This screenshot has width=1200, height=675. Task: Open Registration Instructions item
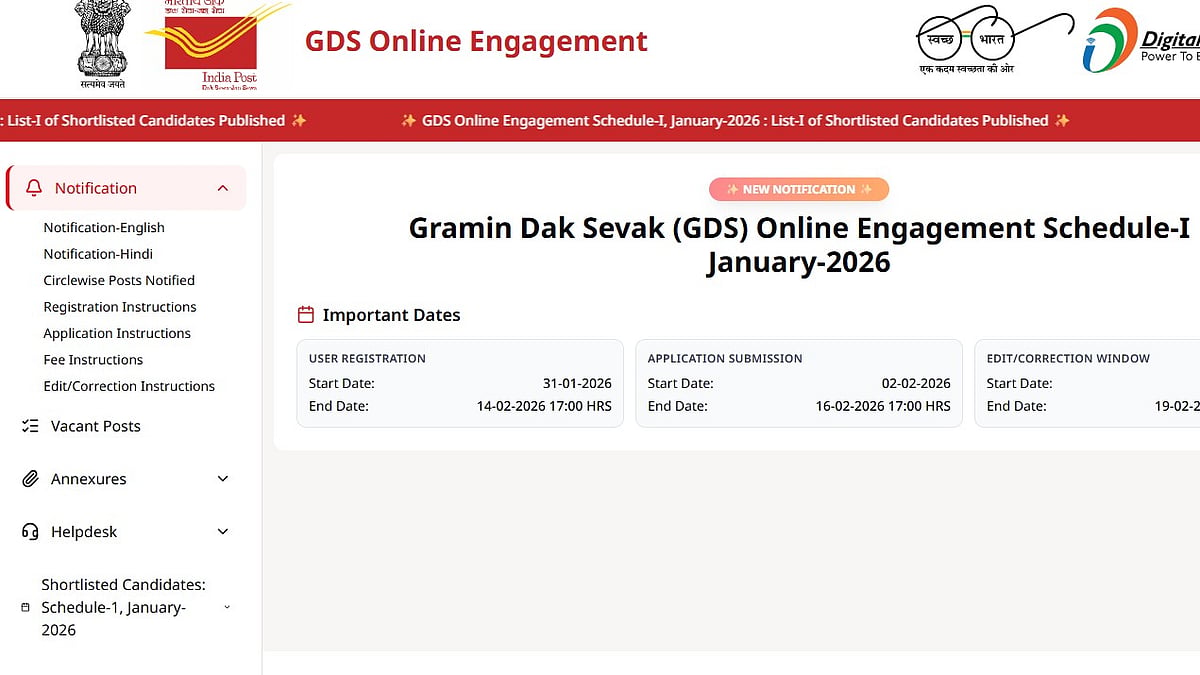click(120, 307)
